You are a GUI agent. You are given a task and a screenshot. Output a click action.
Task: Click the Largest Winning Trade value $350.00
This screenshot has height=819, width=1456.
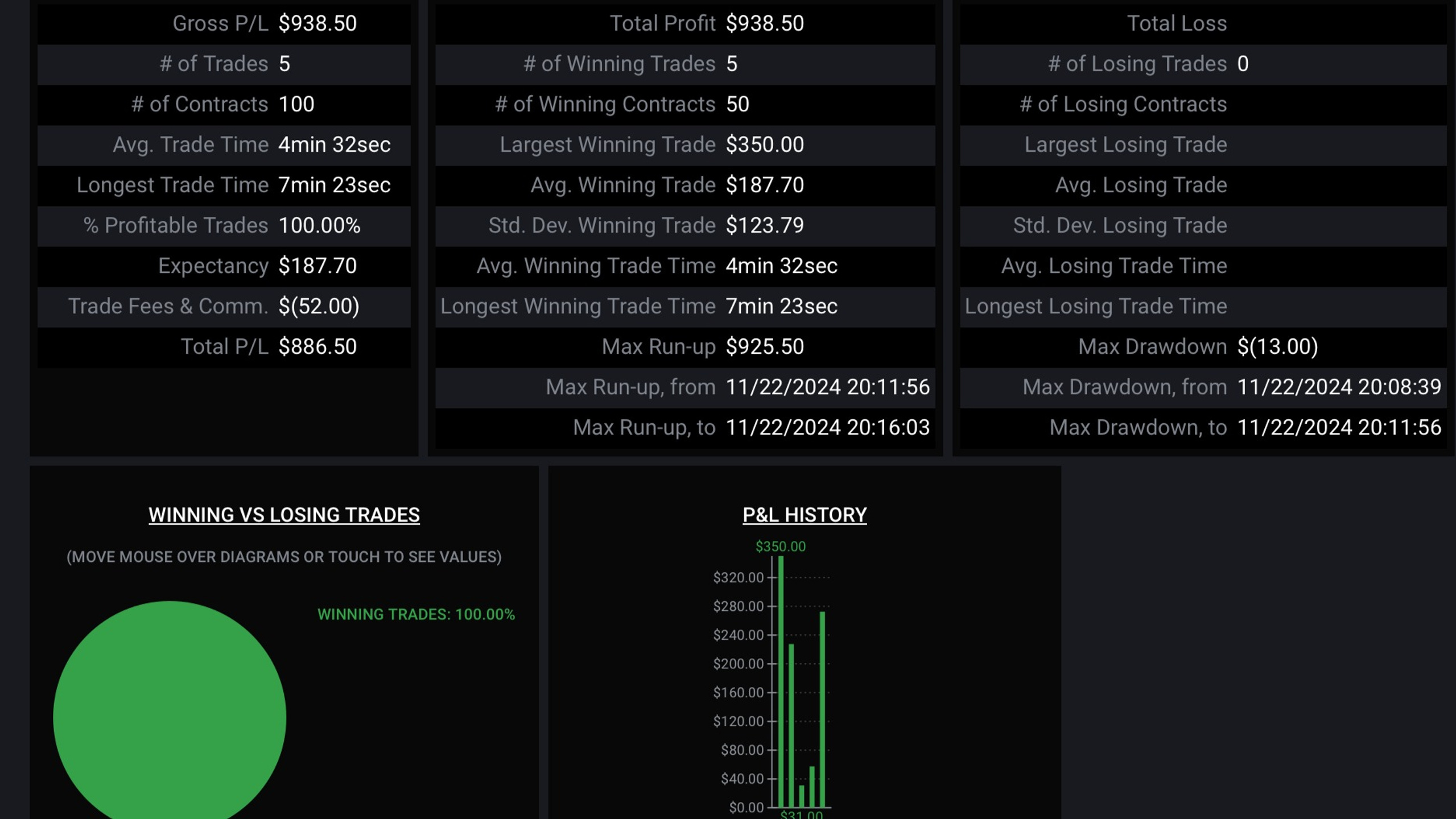pos(765,144)
